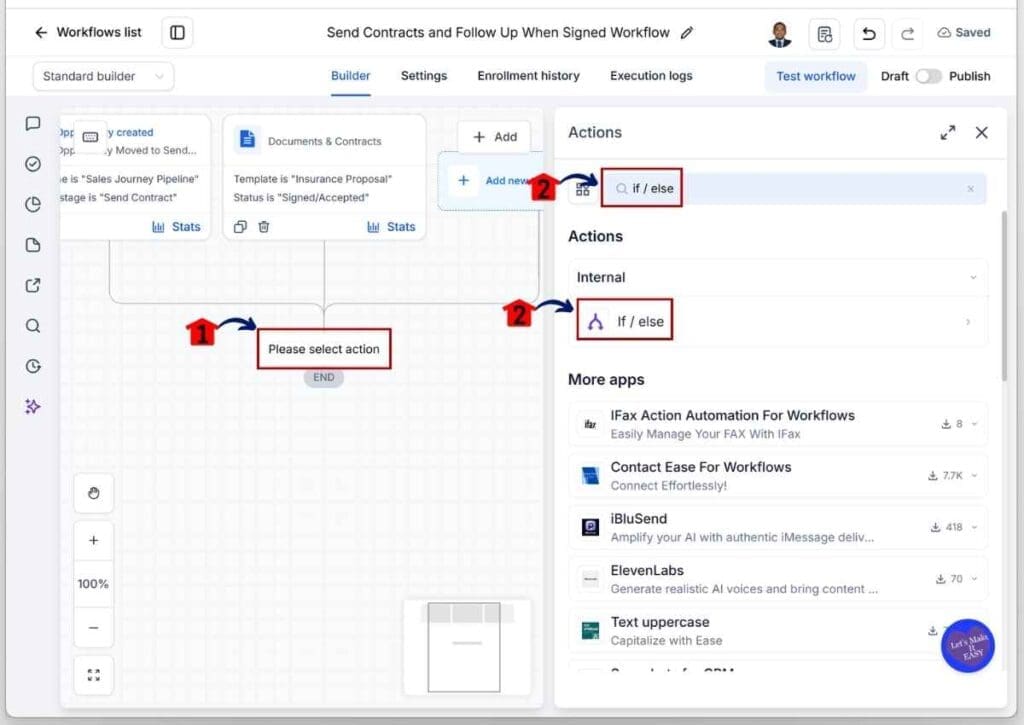Select the hand pan tool
The image size is (1024, 725).
[93, 493]
